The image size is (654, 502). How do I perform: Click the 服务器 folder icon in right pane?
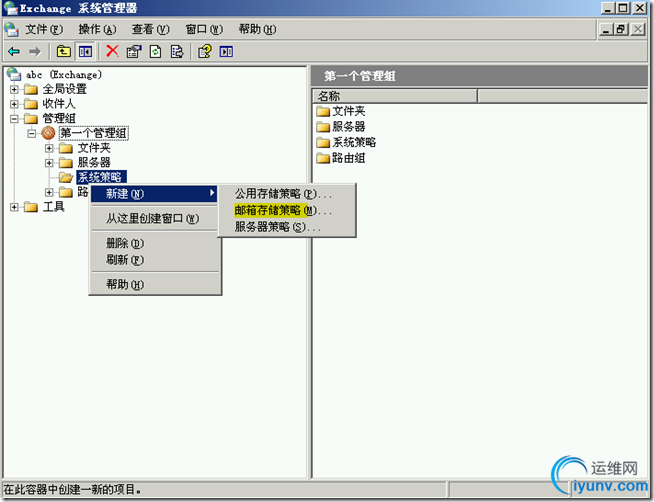click(x=323, y=127)
